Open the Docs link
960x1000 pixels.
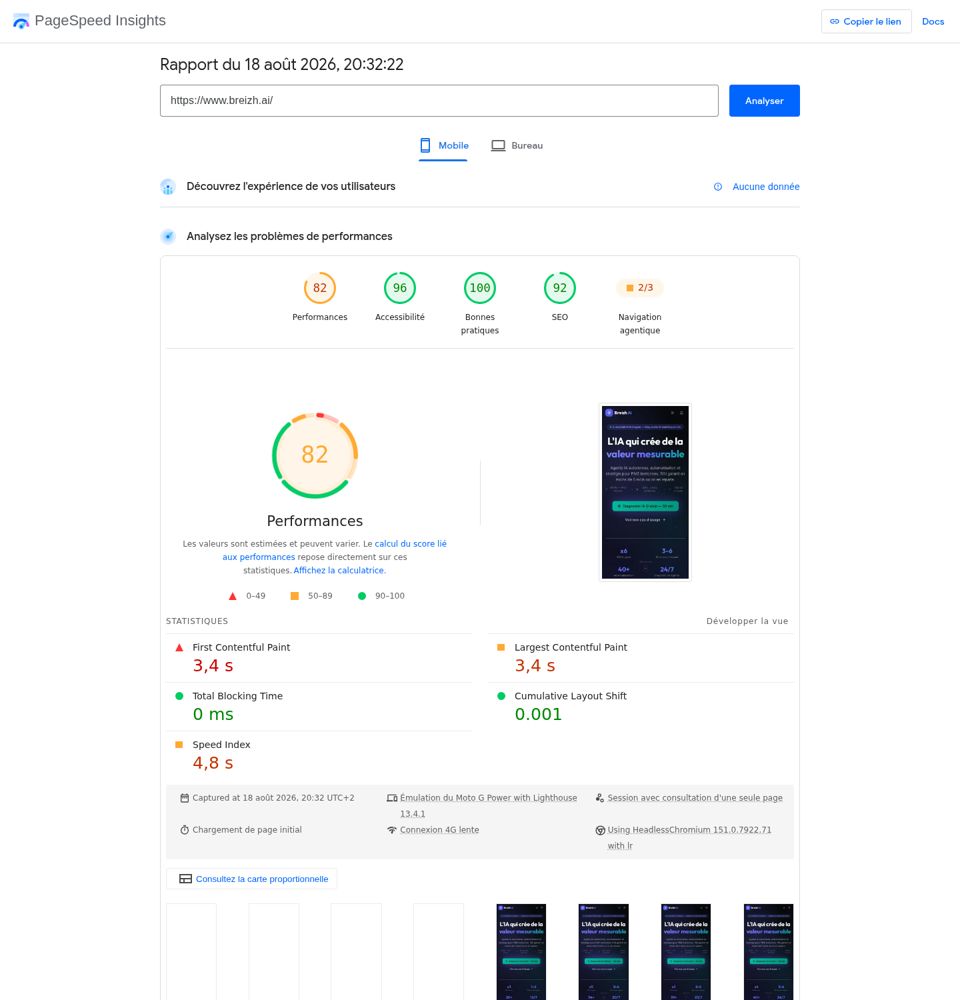(933, 22)
